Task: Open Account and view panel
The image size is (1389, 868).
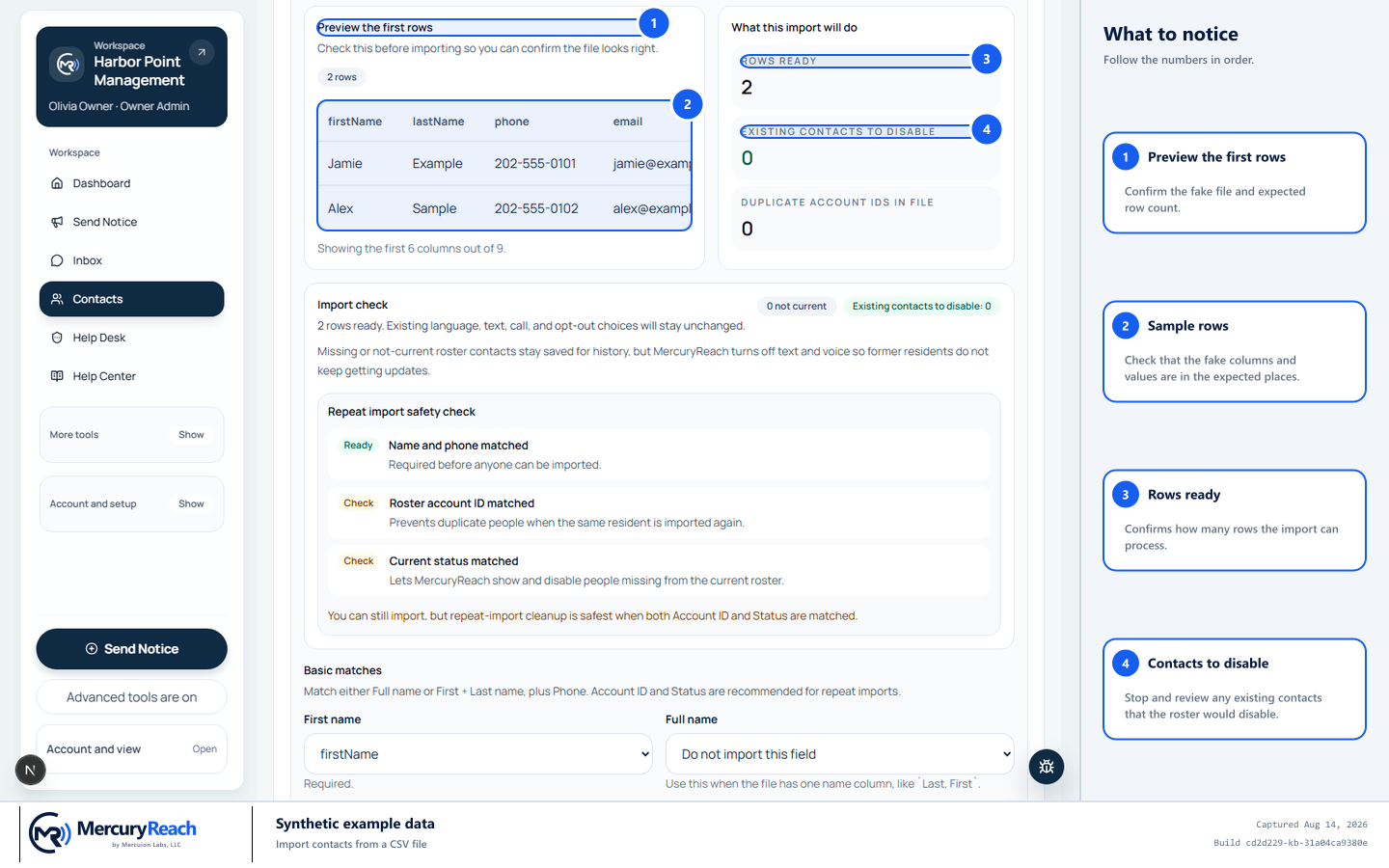Action: 131,749
